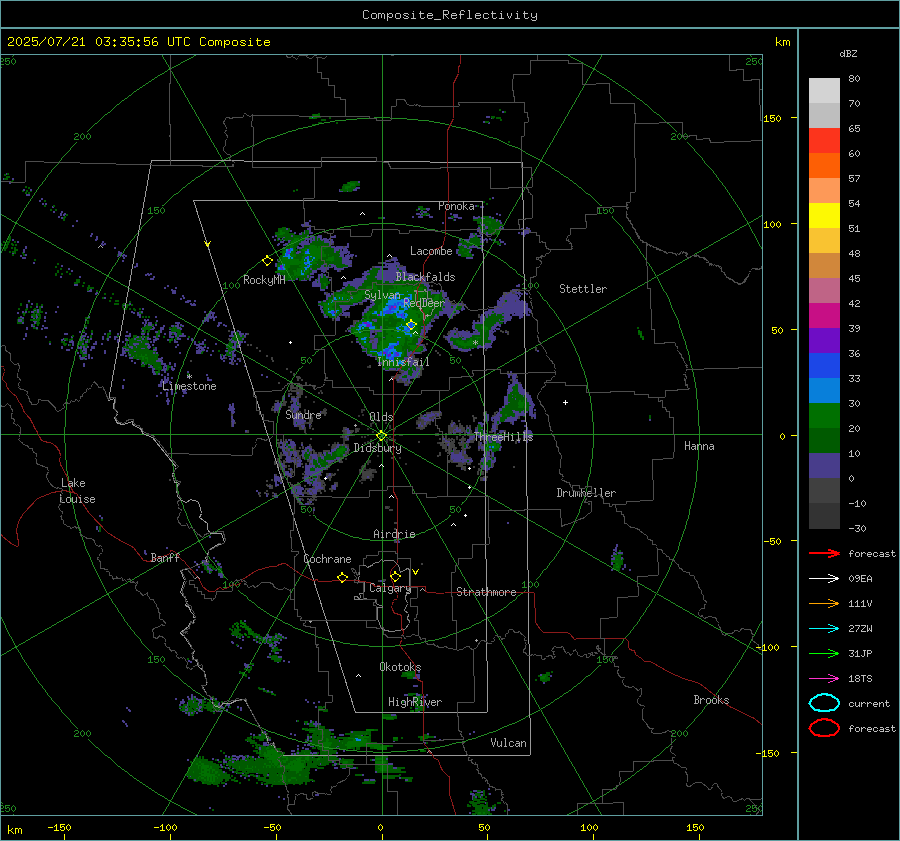Click the orange 111V arrow in legend
The image size is (900, 841).
click(824, 603)
